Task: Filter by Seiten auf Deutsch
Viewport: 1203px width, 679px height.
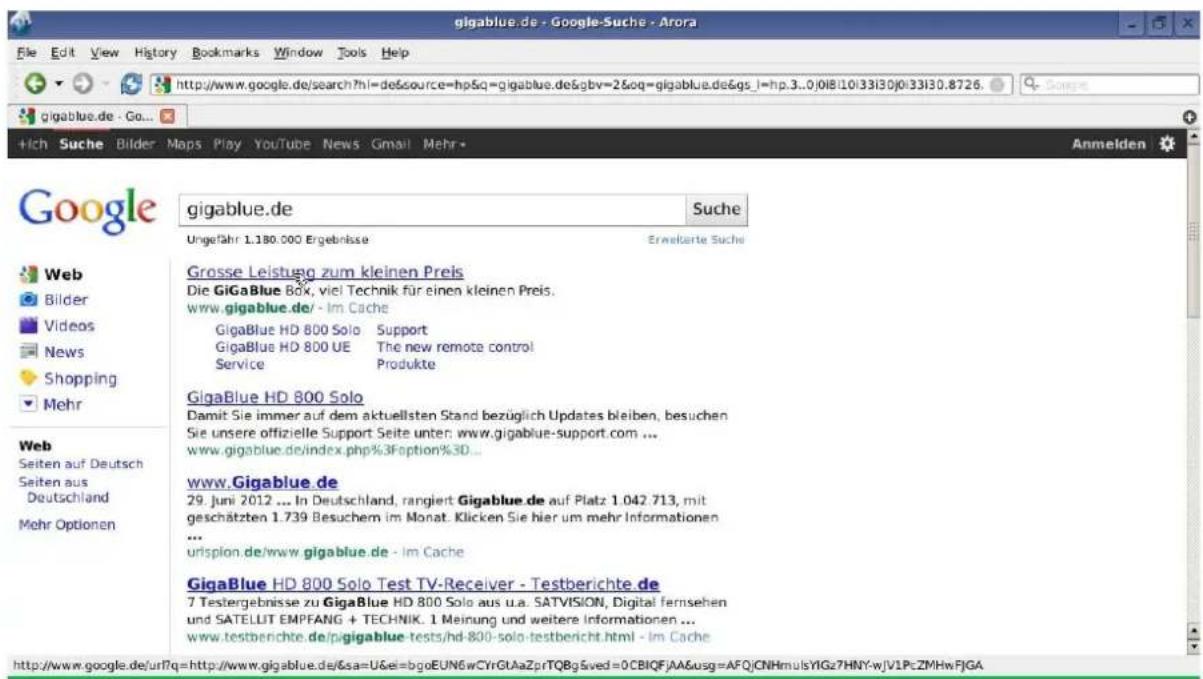Action: (x=81, y=464)
